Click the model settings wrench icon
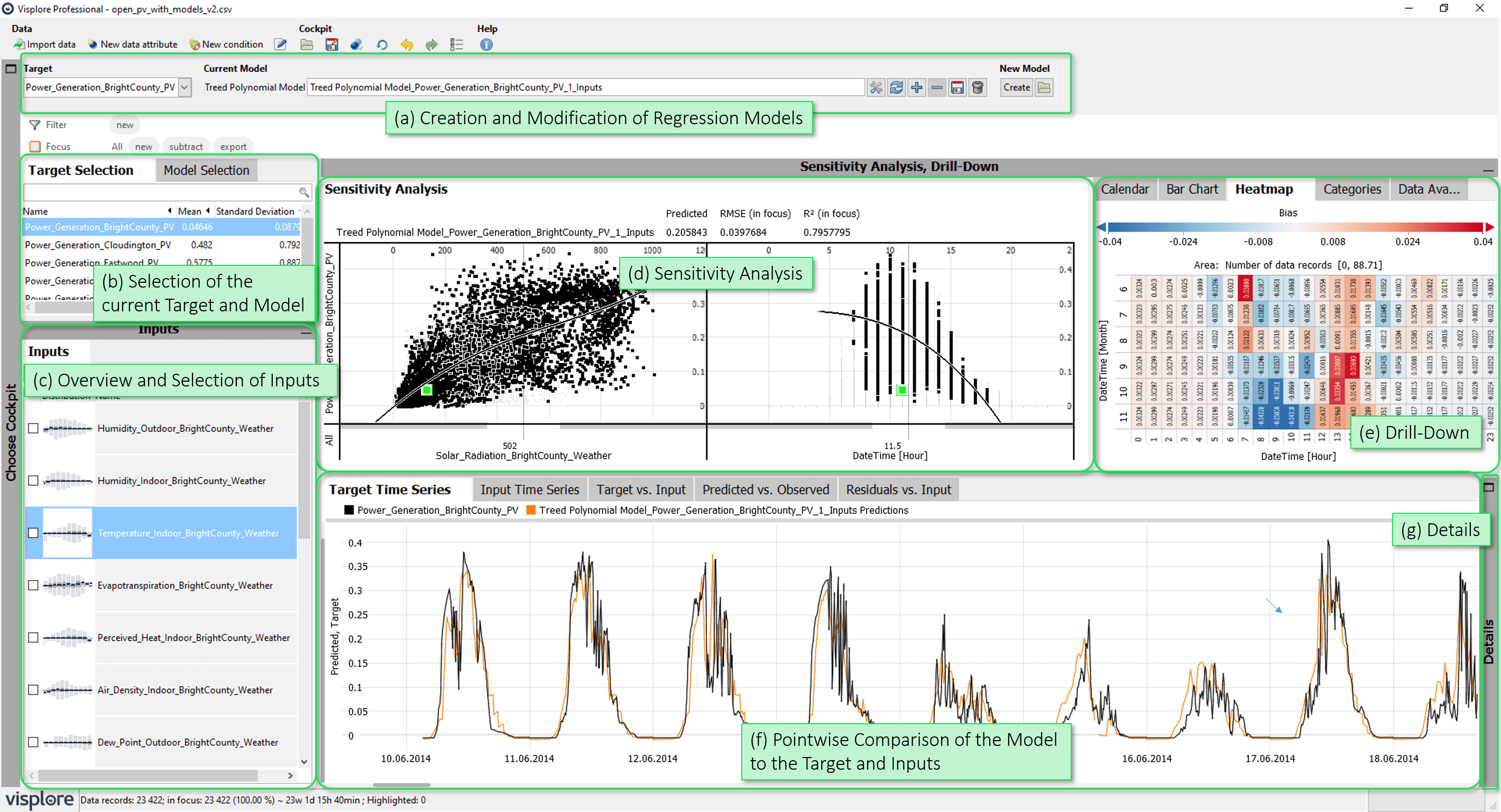Image resolution: width=1501 pixels, height=812 pixels. [x=876, y=87]
